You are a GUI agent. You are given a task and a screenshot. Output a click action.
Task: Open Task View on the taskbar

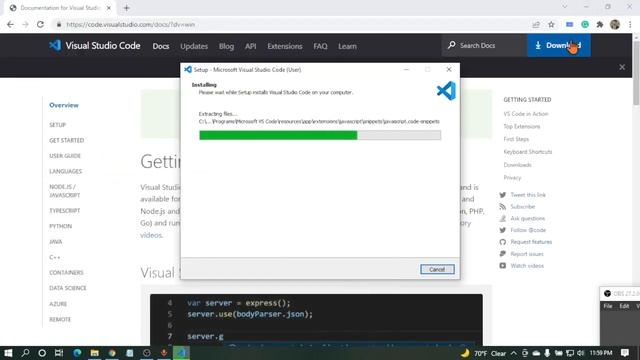[x=59, y=353]
